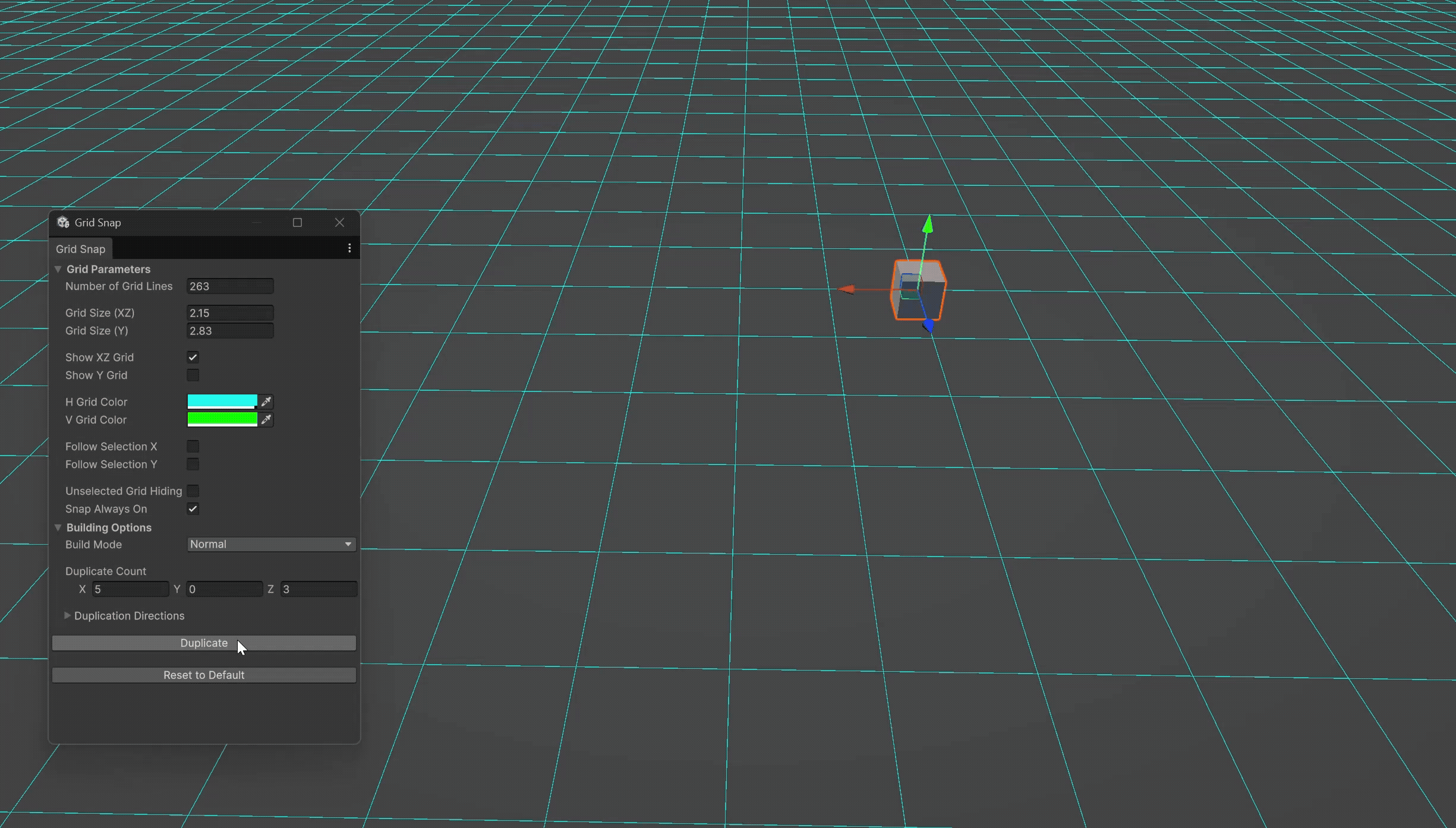Toggle Unselected Grid Hiding checkbox

tap(193, 491)
